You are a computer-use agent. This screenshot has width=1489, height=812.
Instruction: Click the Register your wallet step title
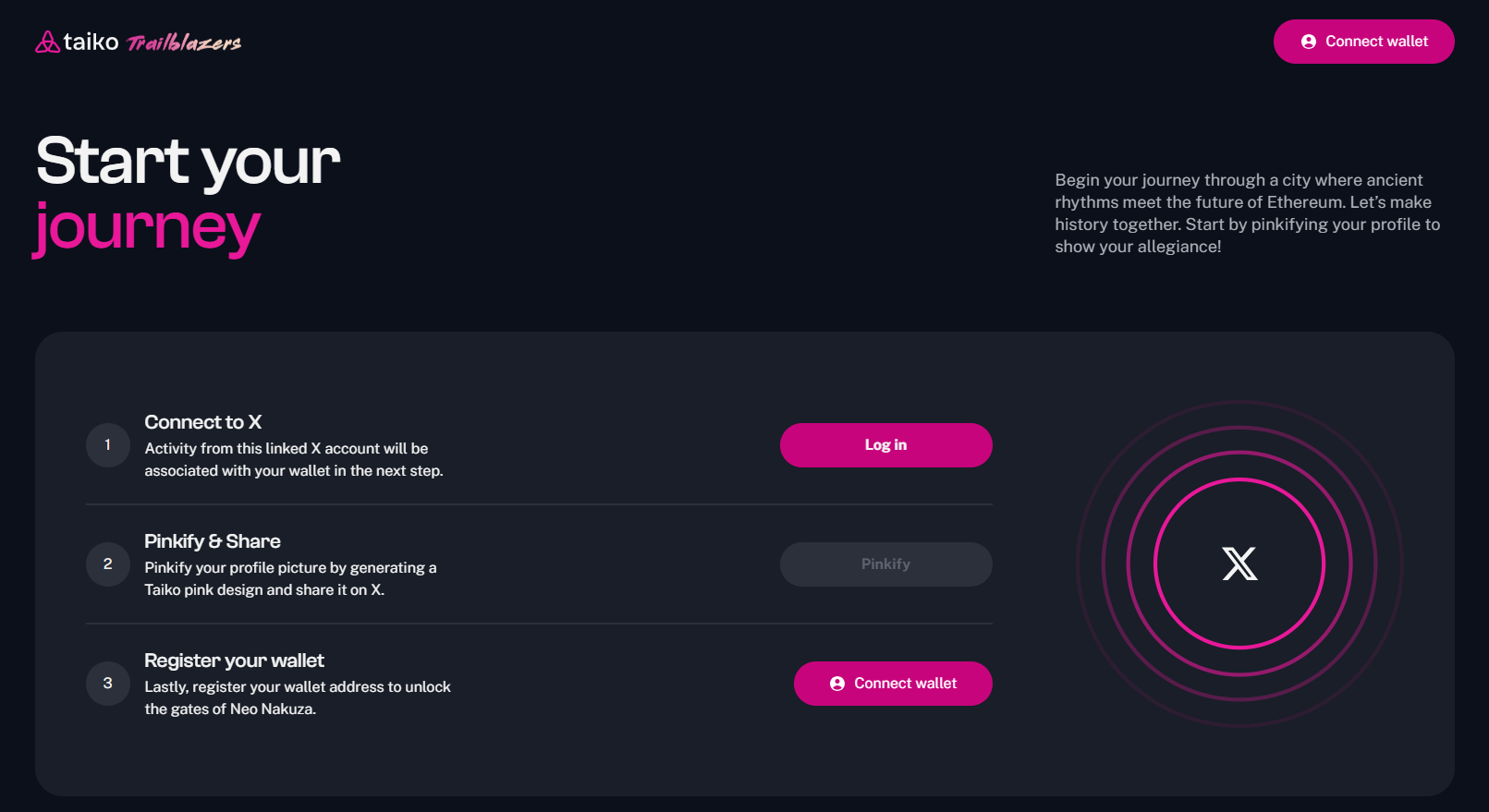[234, 661]
